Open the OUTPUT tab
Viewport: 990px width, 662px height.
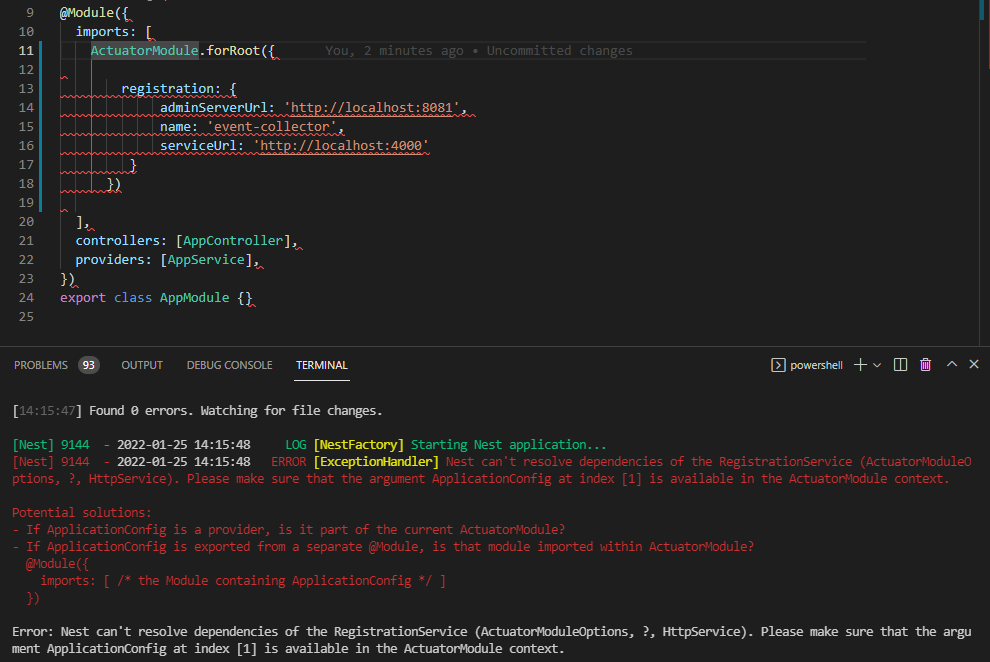click(141, 365)
